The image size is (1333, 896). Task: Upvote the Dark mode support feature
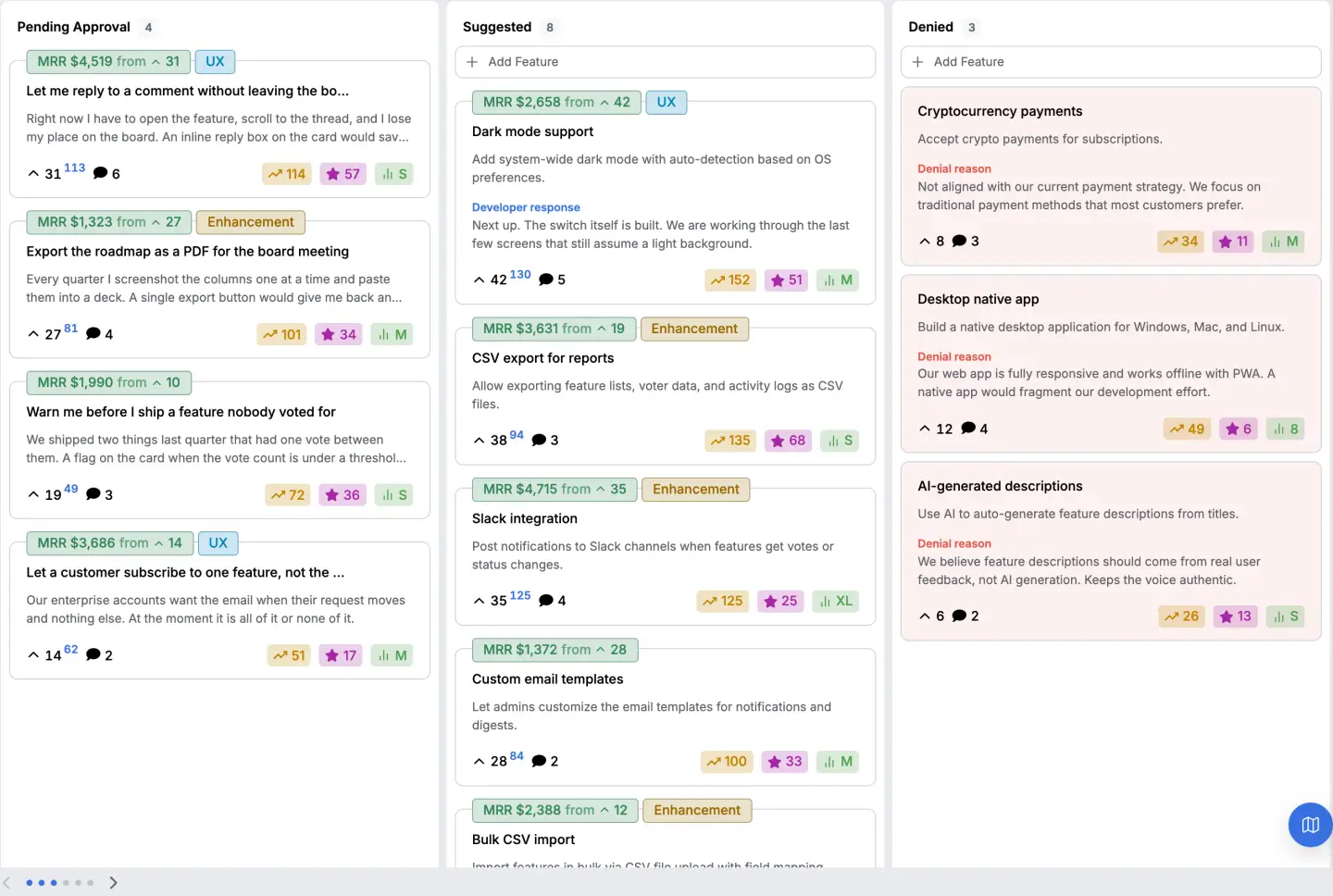pos(479,280)
